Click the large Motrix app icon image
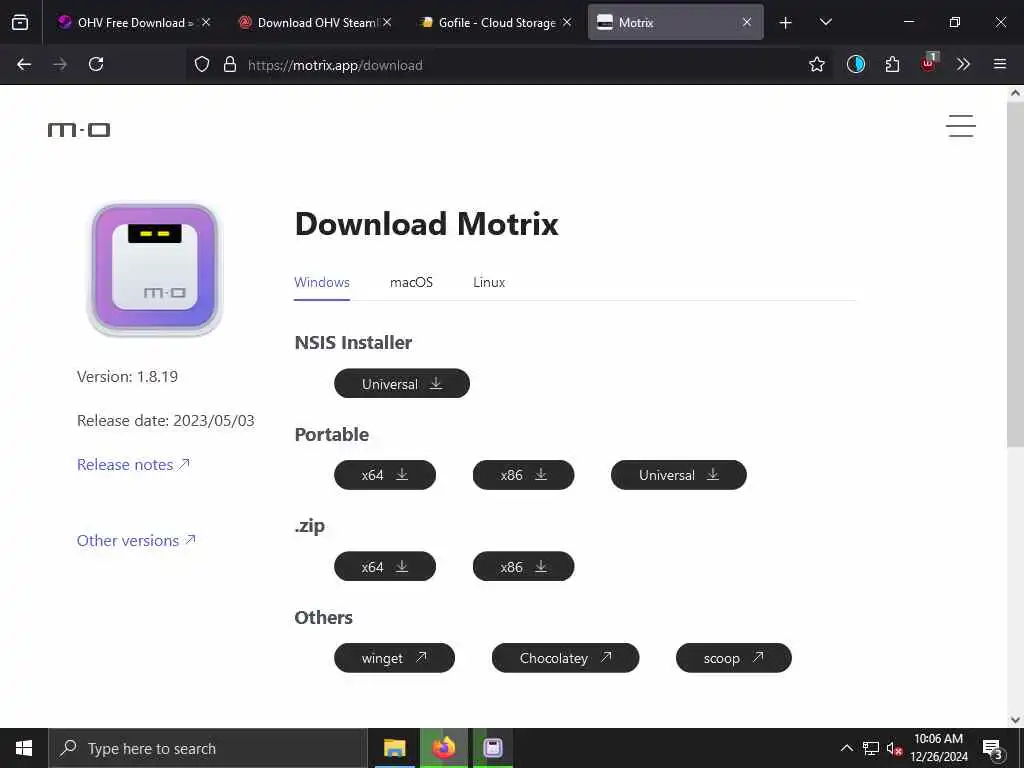The width and height of the screenshot is (1024, 768). [x=155, y=269]
